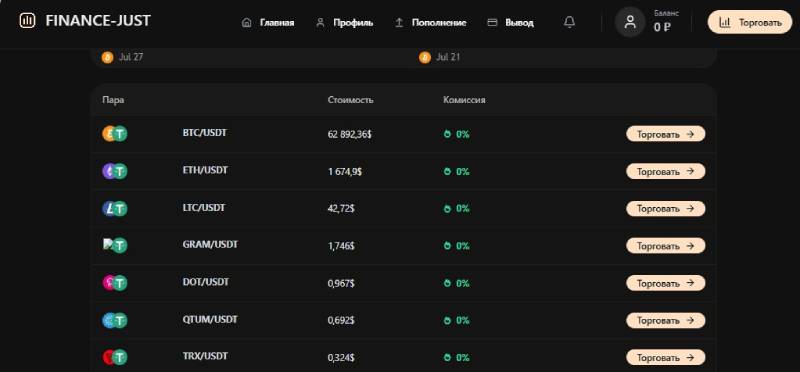Click the Баланс 0 ₽ display
The height and width of the screenshot is (372, 800).
pyautogui.click(x=666, y=22)
